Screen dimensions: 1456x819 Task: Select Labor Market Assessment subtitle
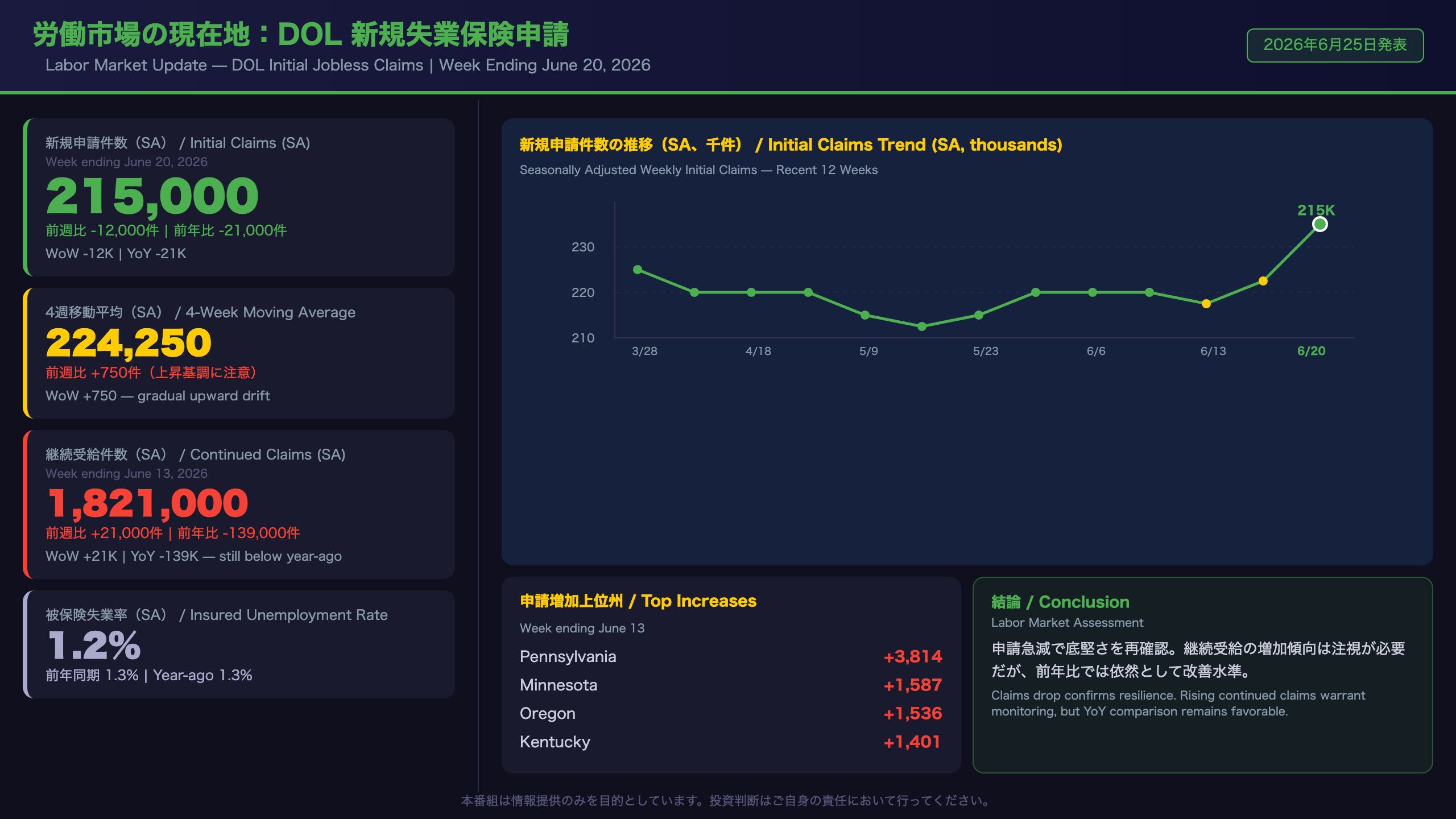(x=1067, y=623)
